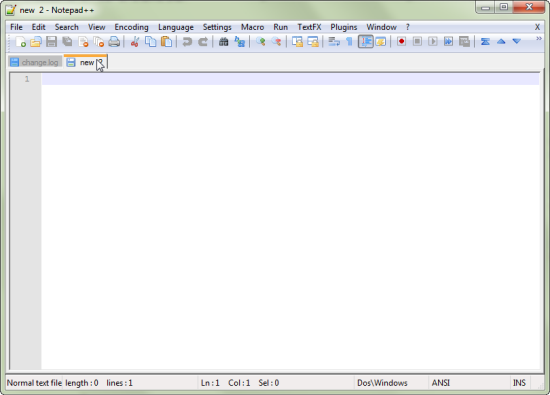Close all documents toolbar icon
This screenshot has width=550, height=395.
pyautogui.click(x=99, y=42)
